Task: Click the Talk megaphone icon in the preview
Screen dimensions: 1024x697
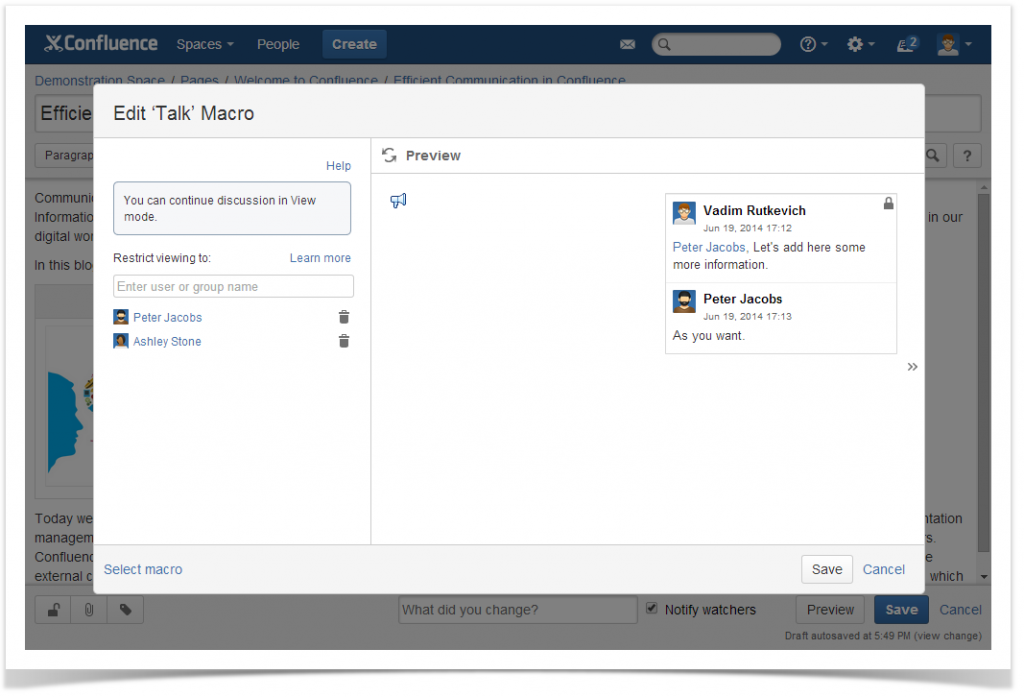Action: click(x=398, y=200)
